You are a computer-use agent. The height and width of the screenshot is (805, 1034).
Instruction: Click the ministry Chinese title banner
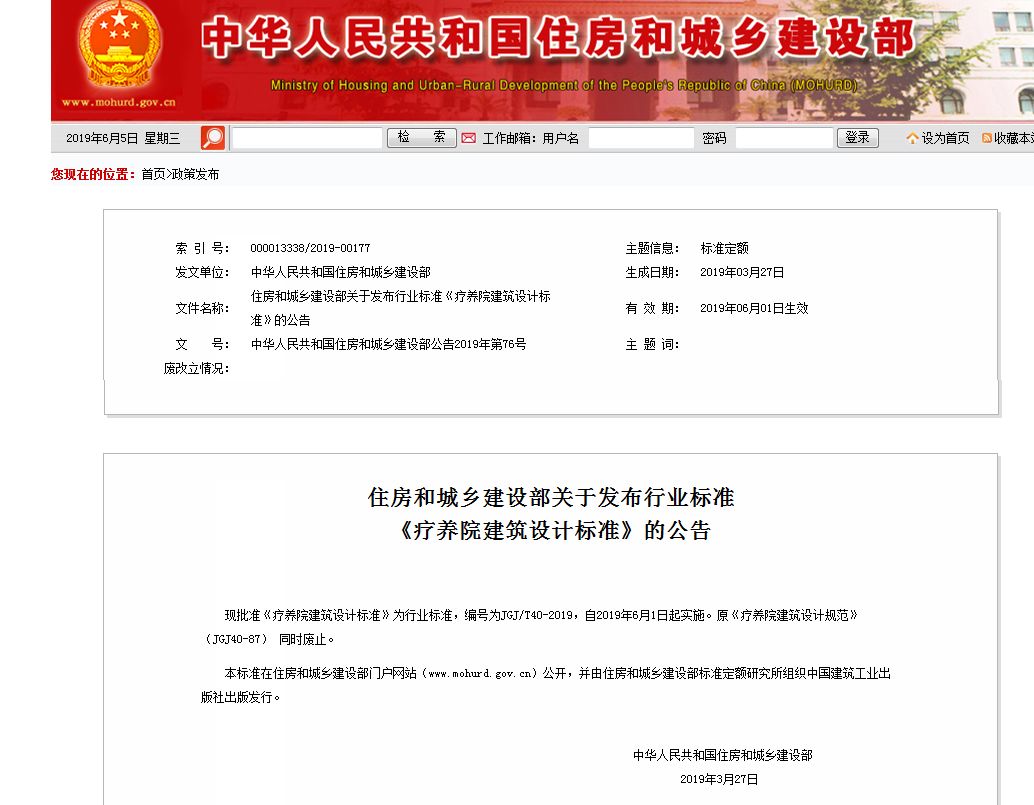(x=557, y=37)
